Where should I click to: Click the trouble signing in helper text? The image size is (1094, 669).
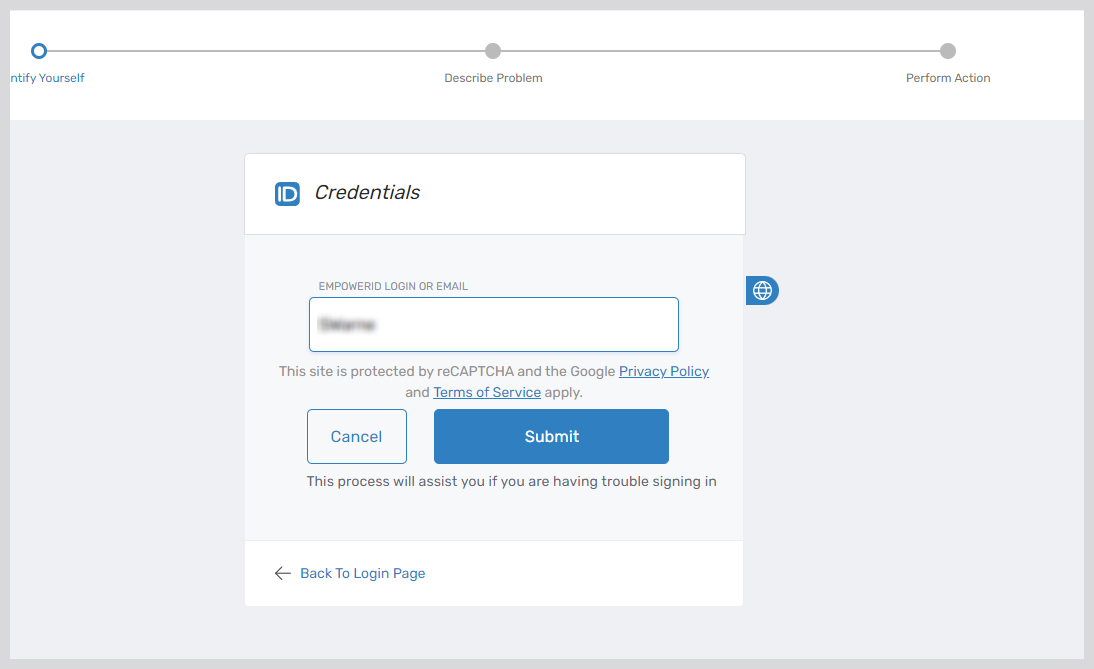(x=511, y=481)
